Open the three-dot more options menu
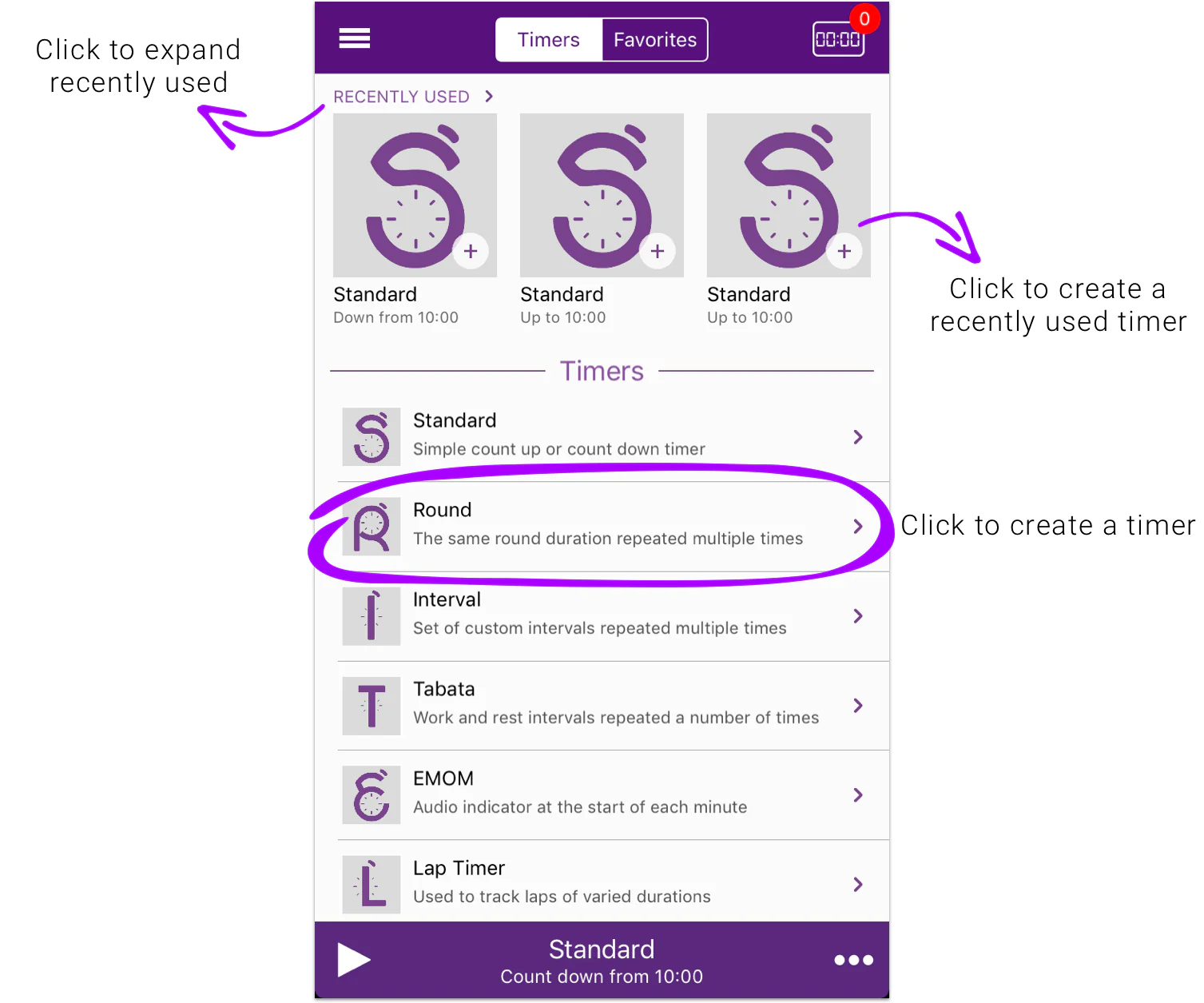The image size is (1204, 1003). click(x=853, y=960)
